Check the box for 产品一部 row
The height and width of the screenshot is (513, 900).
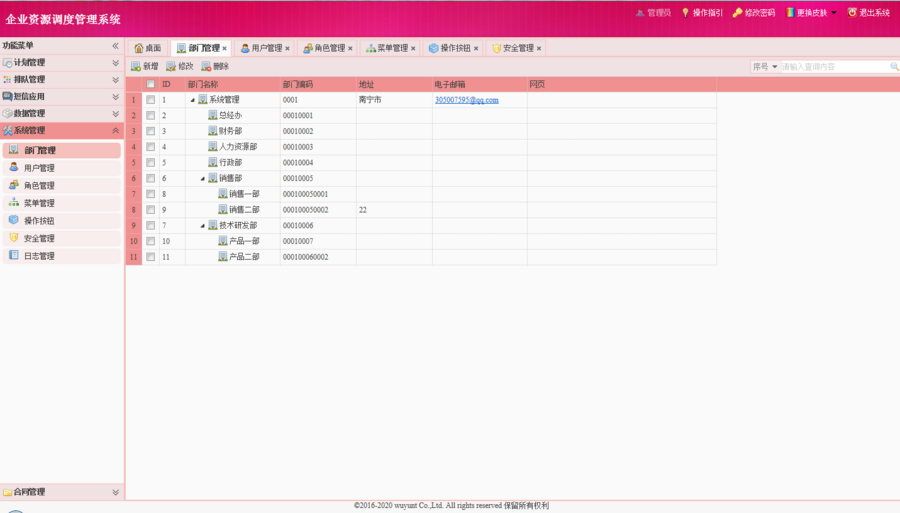tap(150, 241)
